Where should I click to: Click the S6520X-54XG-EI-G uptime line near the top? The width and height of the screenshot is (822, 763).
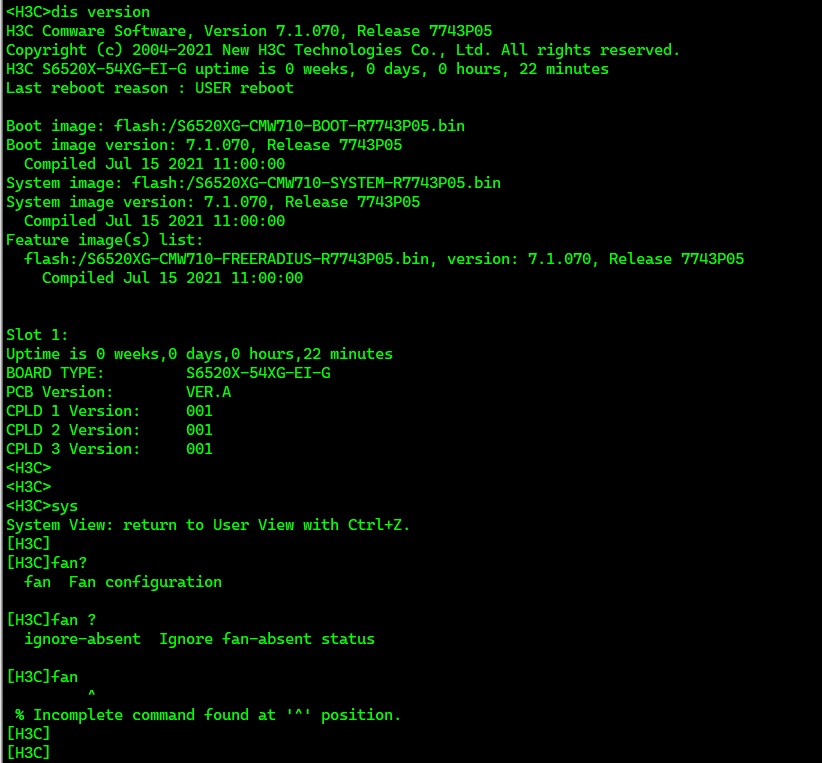306,69
